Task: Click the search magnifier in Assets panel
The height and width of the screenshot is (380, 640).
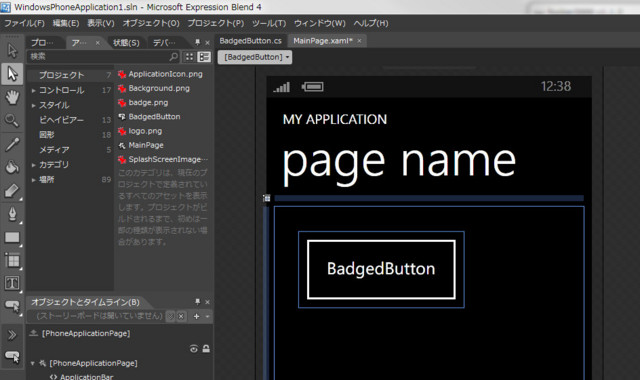Action: [173, 56]
